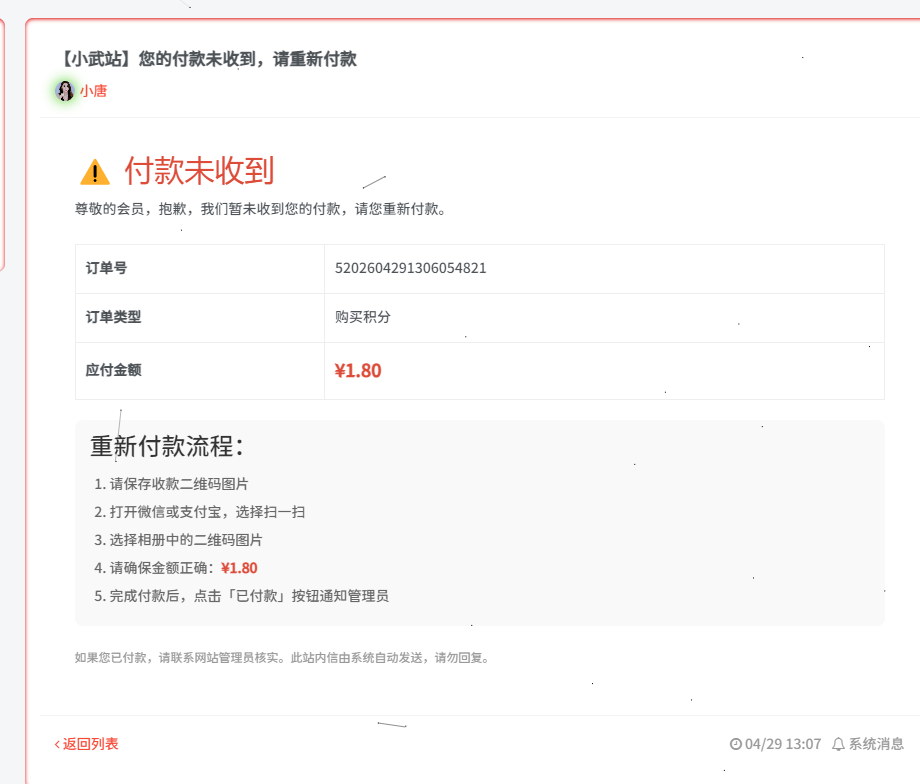Viewport: 920px width, 784px height.
Task: Click the warning triangle icon
Action: tap(95, 171)
